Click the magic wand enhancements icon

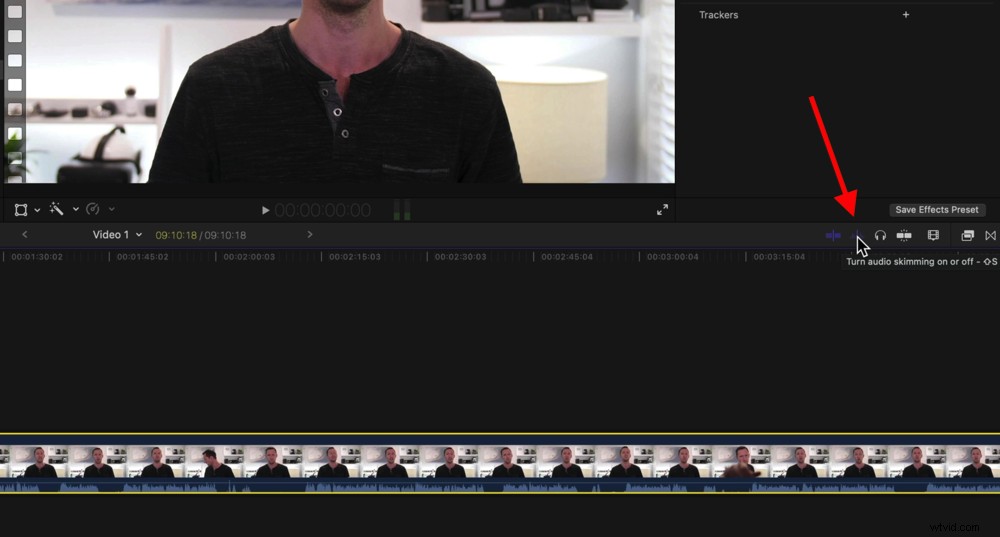(x=57, y=209)
